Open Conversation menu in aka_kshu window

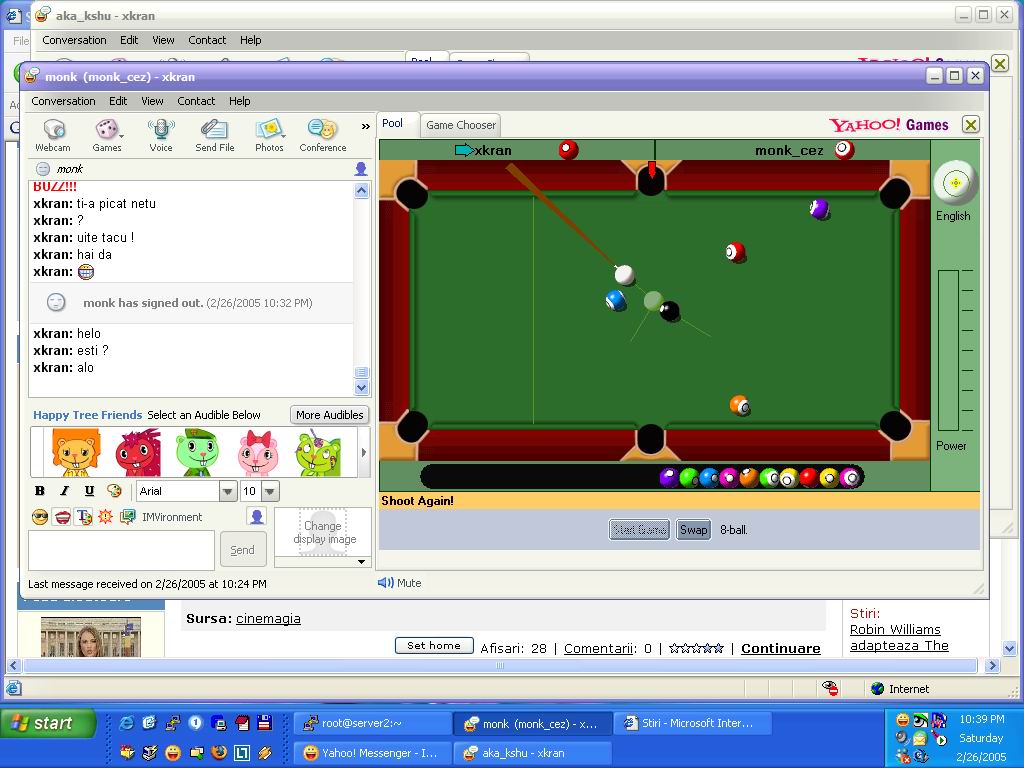(74, 40)
